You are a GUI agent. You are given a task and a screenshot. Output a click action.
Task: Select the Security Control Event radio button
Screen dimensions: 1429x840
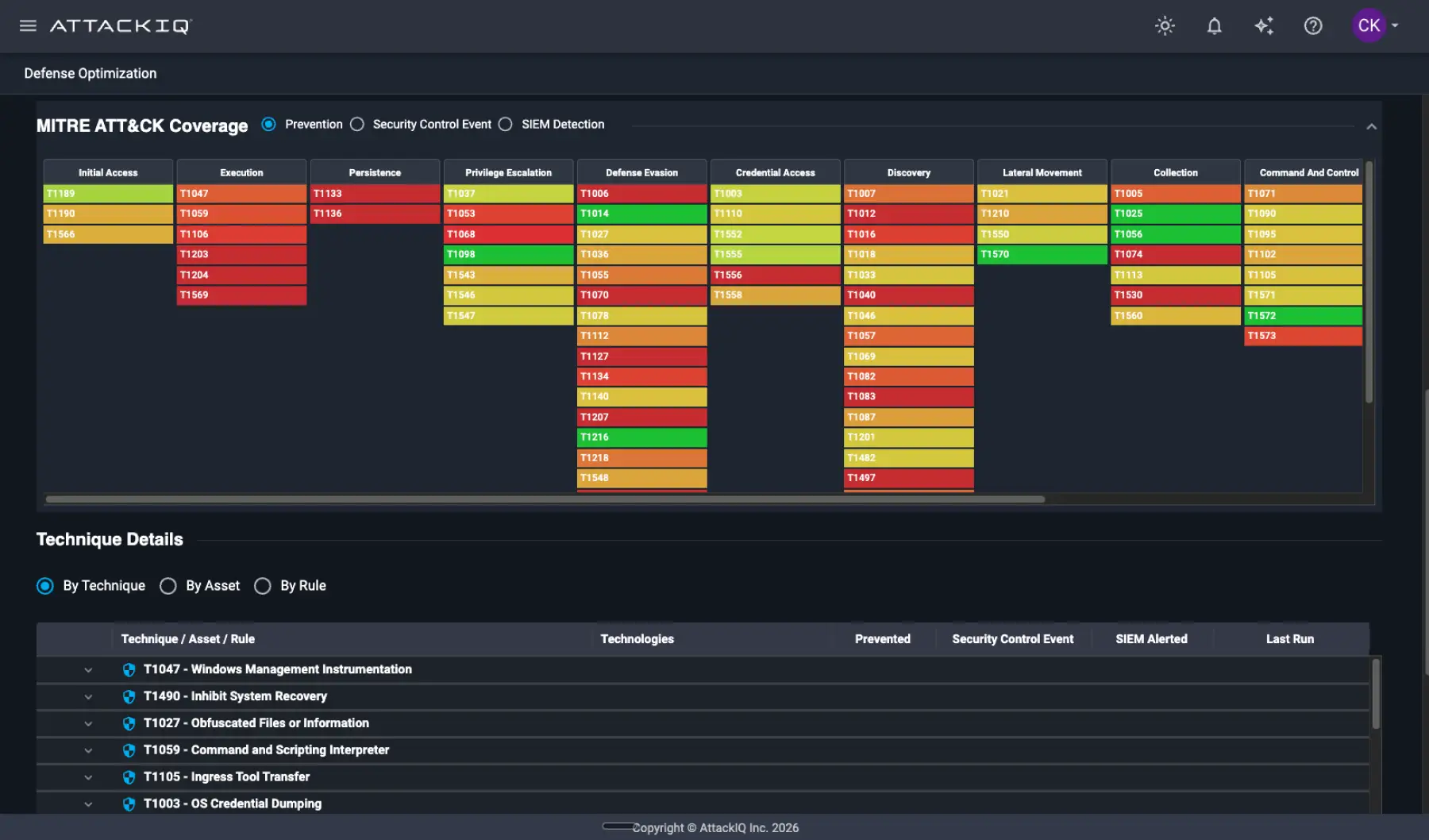pyautogui.click(x=357, y=125)
